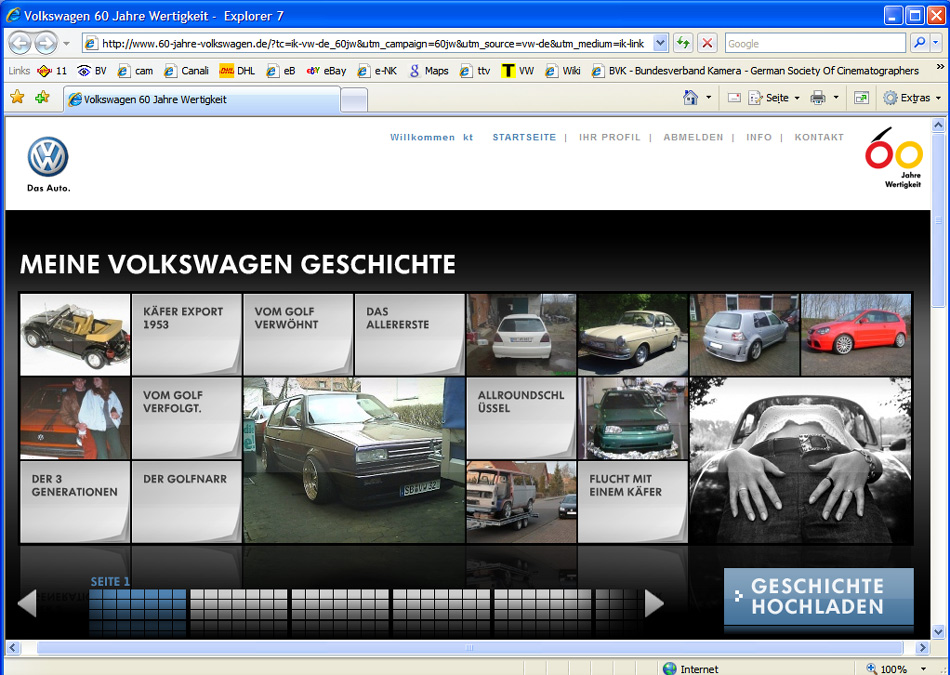Click the address bar URL field

pyautogui.click(x=368, y=44)
